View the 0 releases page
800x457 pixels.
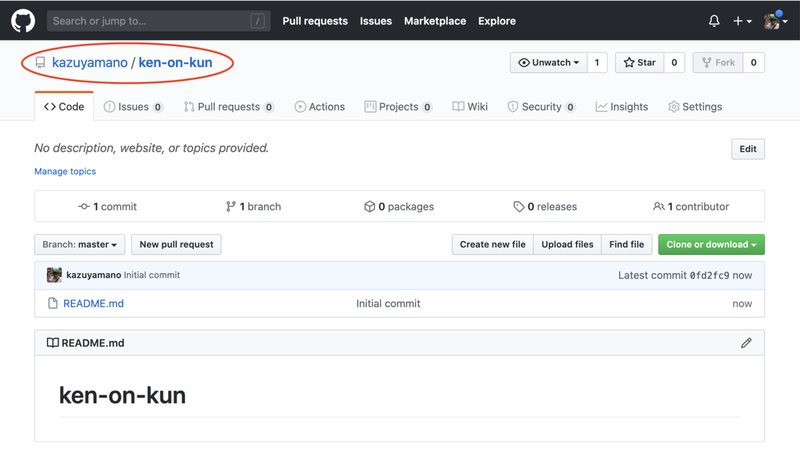545,207
